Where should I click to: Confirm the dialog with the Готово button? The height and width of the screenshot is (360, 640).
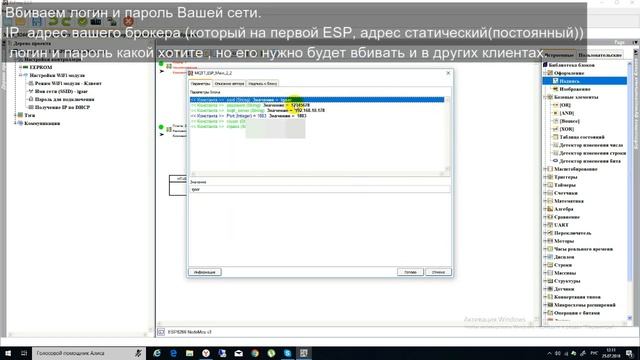pos(410,272)
